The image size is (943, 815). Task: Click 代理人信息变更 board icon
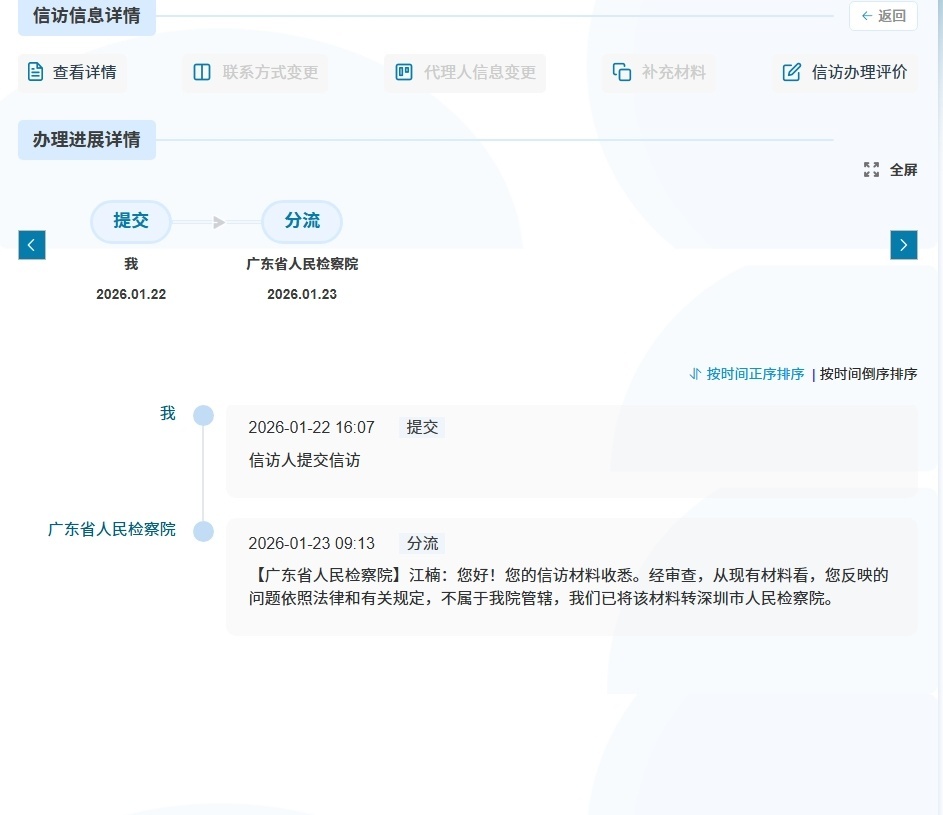click(x=404, y=72)
